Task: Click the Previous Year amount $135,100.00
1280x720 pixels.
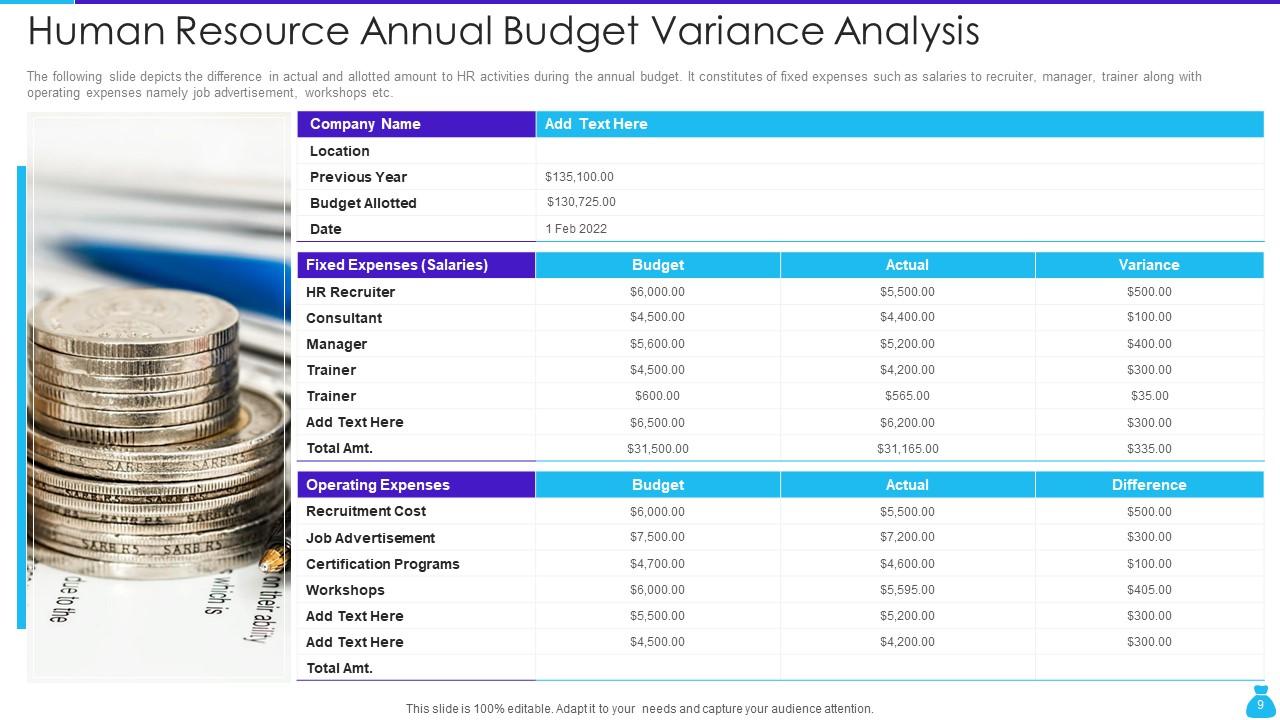Action: coord(579,177)
